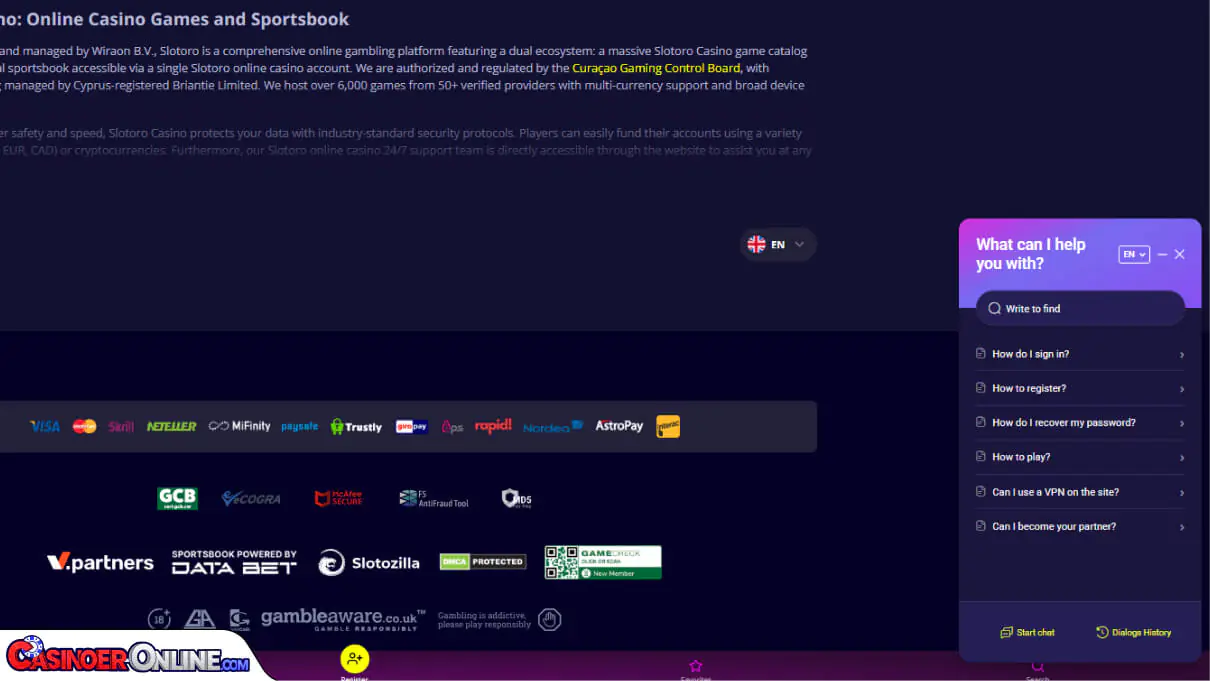1210x681 pixels.
Task: Open the green GCB certificate badge
Action: [x=177, y=498]
